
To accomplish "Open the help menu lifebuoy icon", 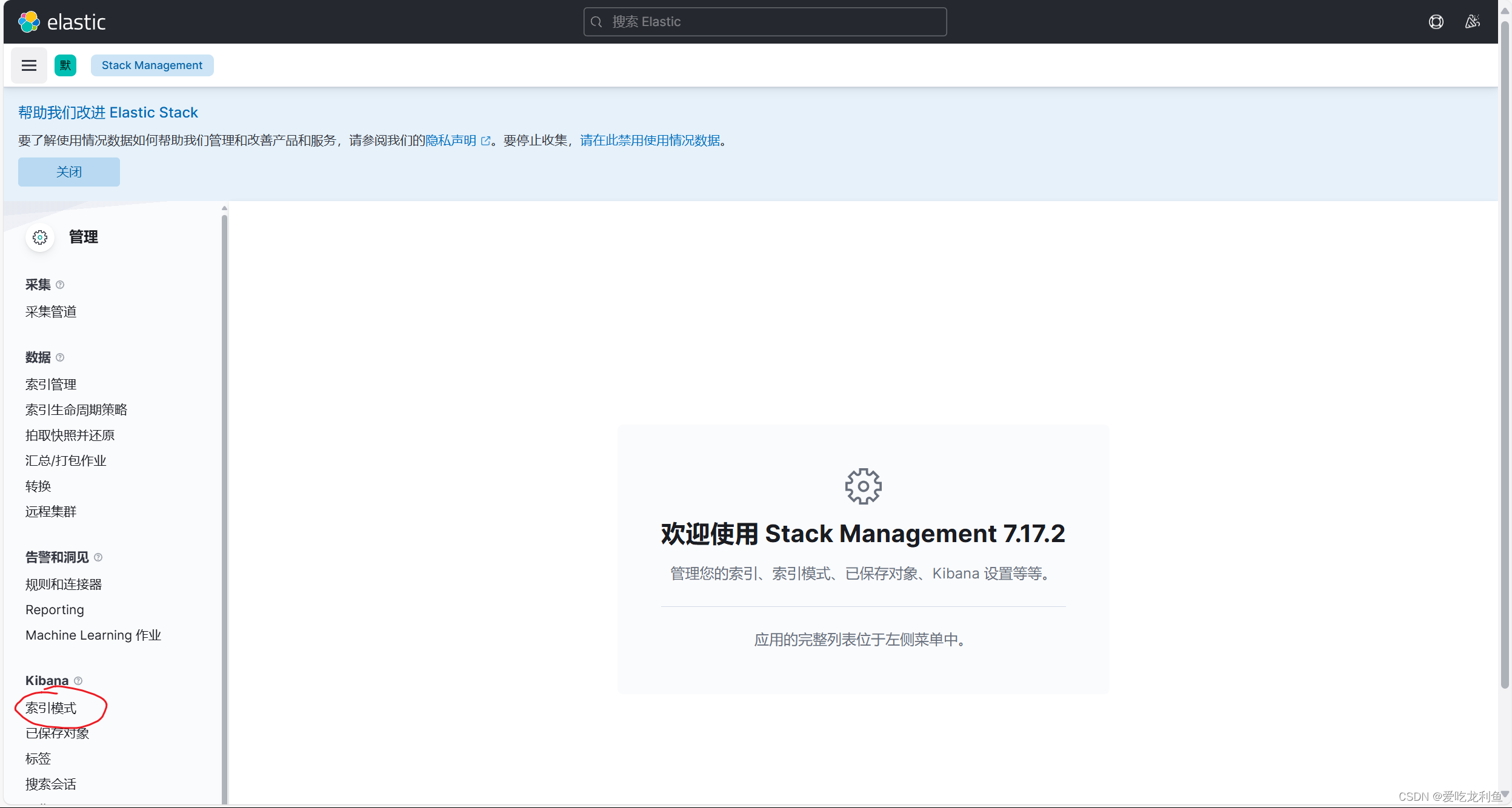I will pyautogui.click(x=1436, y=22).
